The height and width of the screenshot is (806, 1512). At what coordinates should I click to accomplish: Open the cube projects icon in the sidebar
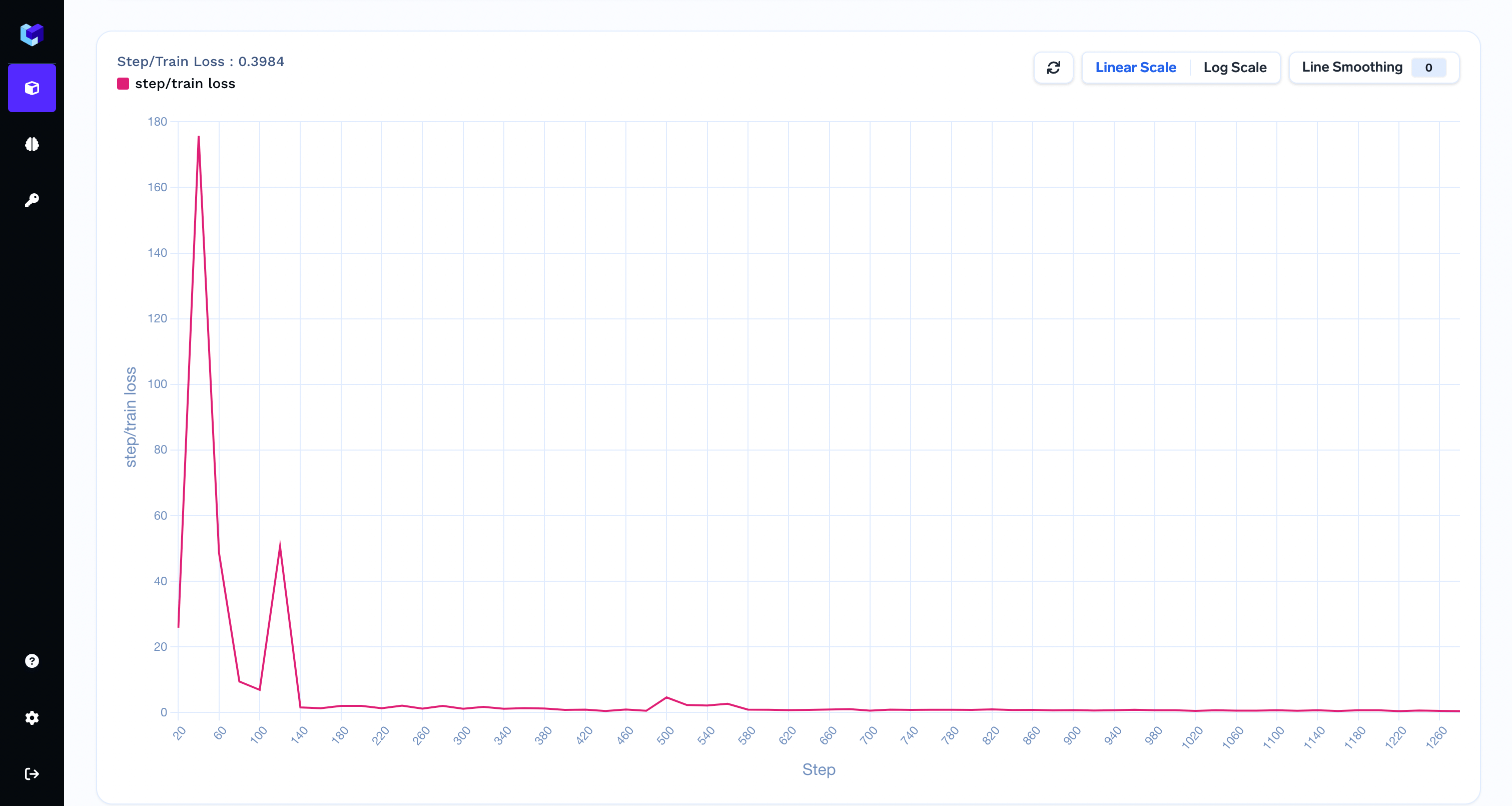(x=32, y=88)
